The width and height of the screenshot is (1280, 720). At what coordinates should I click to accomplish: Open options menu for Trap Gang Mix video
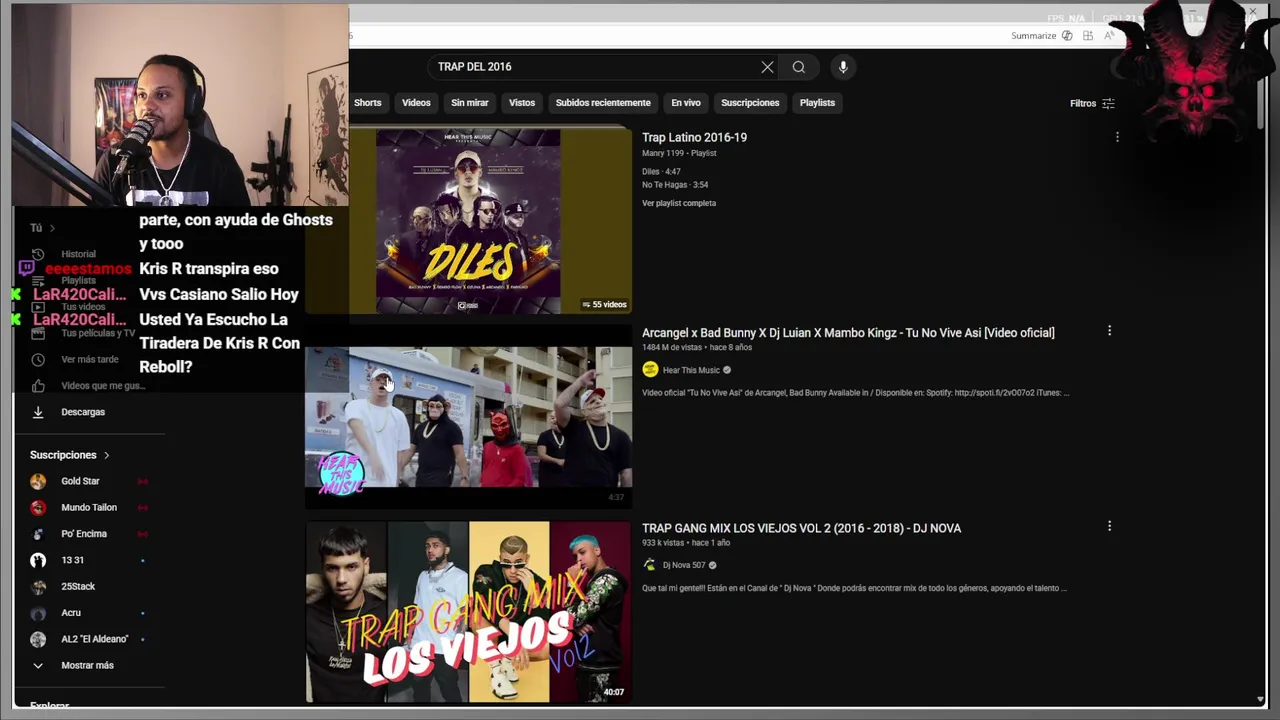(1109, 526)
